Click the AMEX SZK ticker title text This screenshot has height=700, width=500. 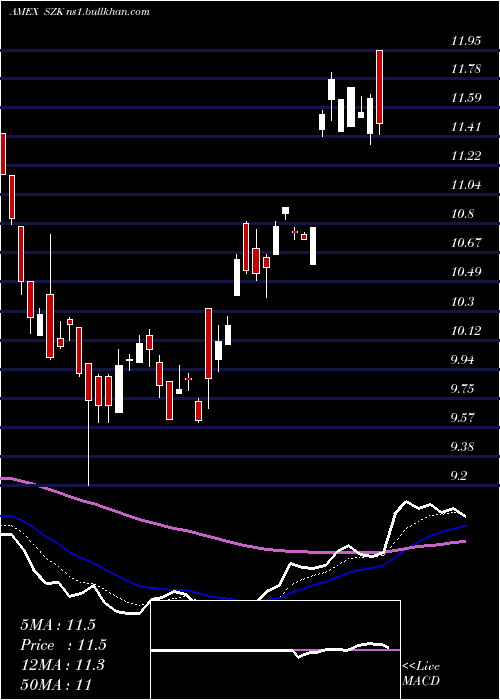(37, 12)
